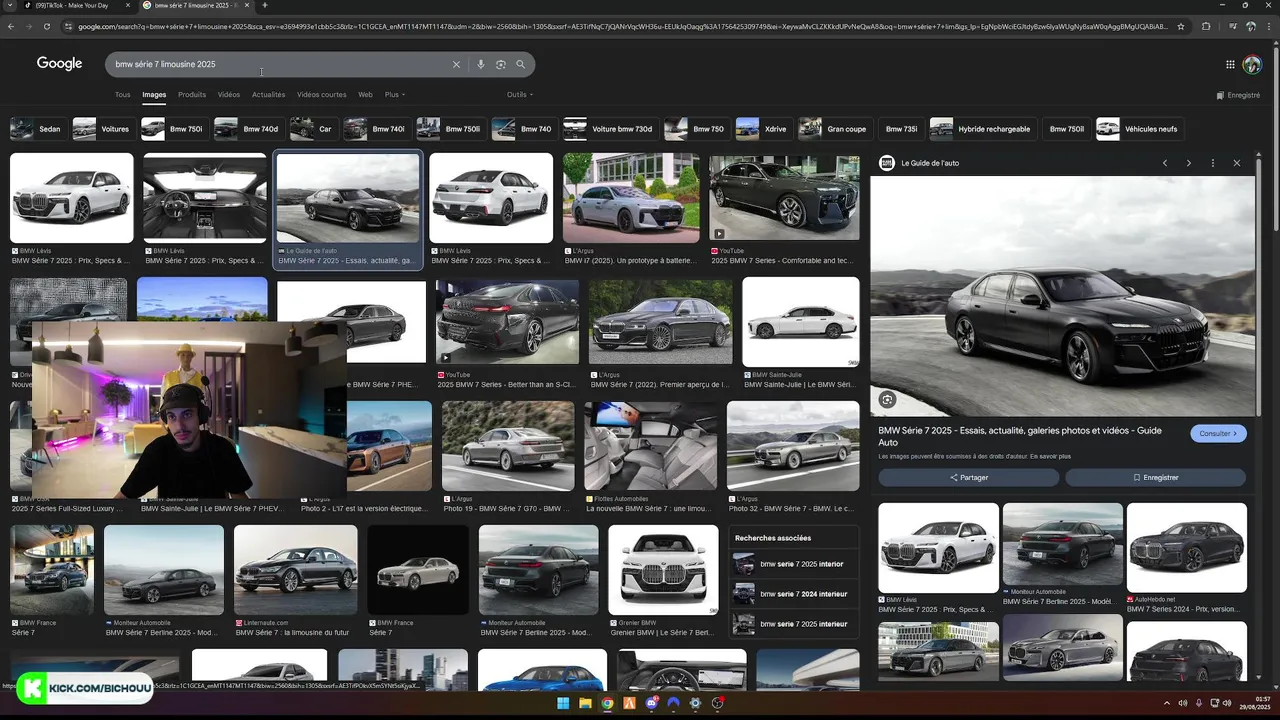The width and height of the screenshot is (1280, 720).
Task: Click the Enregistrer button in preview
Action: 1156,477
